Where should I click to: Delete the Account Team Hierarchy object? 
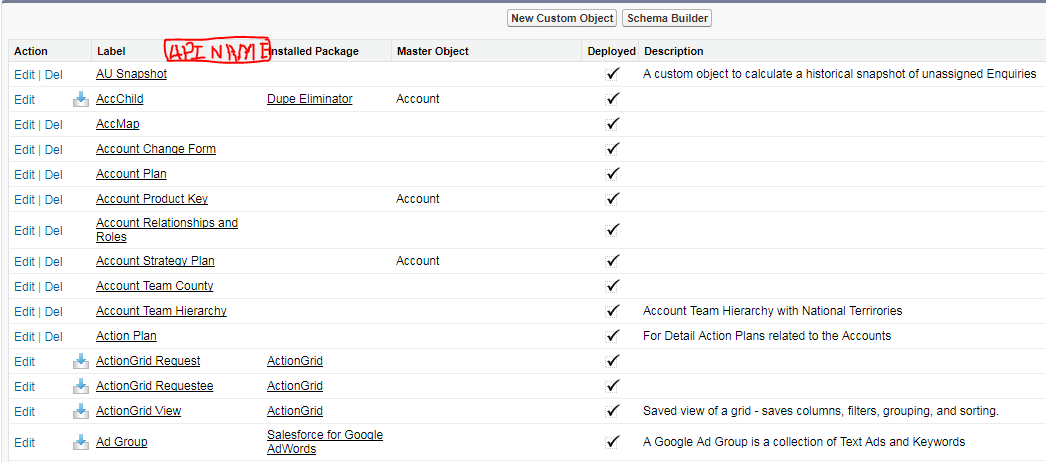53,311
